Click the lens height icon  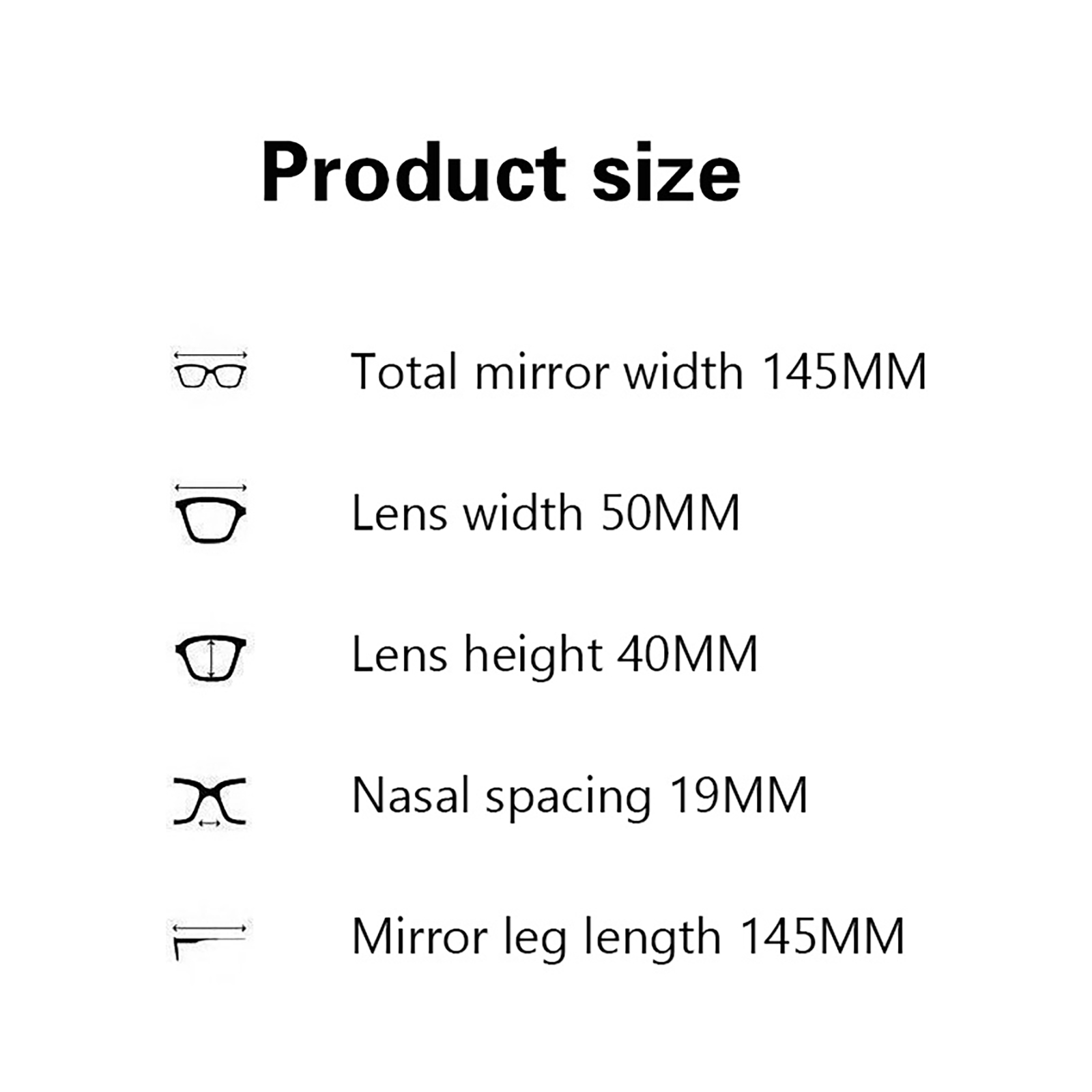click(x=210, y=658)
